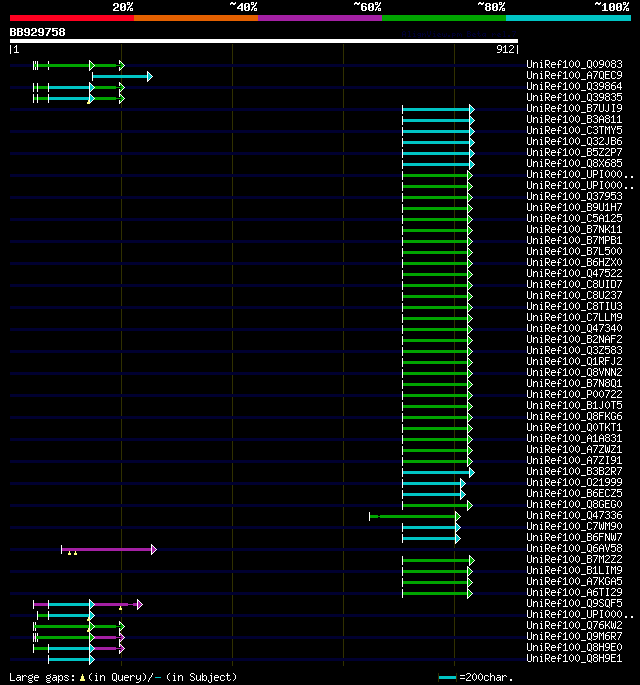640x685 pixels.
Task: Click the purple ~60% legend segment
Action: [x=320, y=18]
